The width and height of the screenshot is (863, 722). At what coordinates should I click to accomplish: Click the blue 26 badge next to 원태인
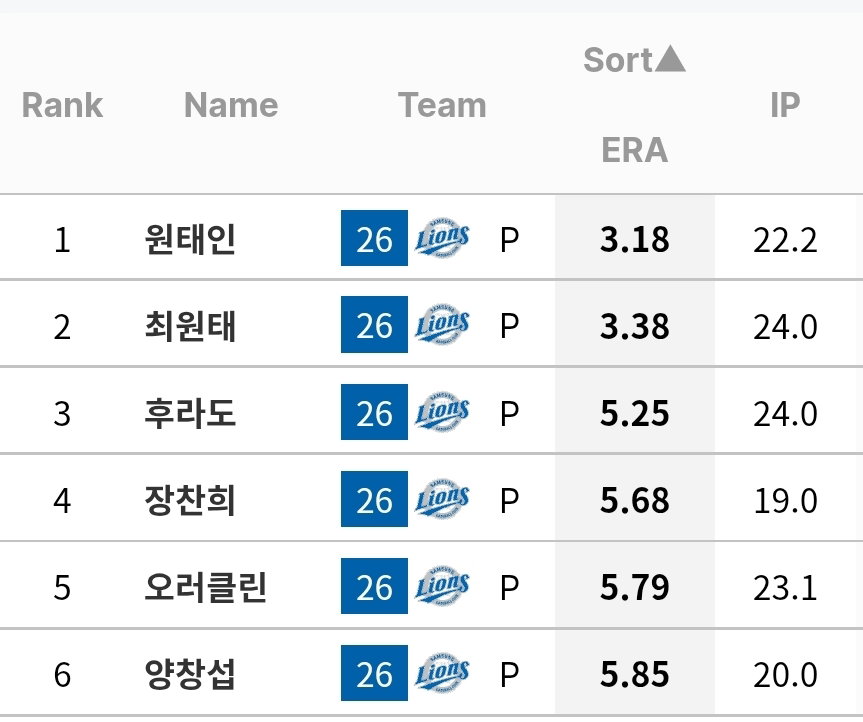374,238
